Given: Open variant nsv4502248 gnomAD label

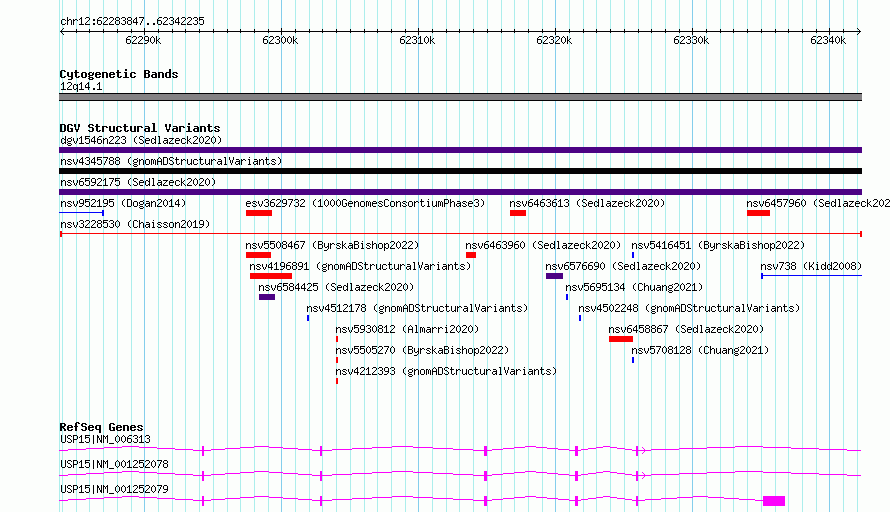Looking at the screenshot, I should point(689,308).
